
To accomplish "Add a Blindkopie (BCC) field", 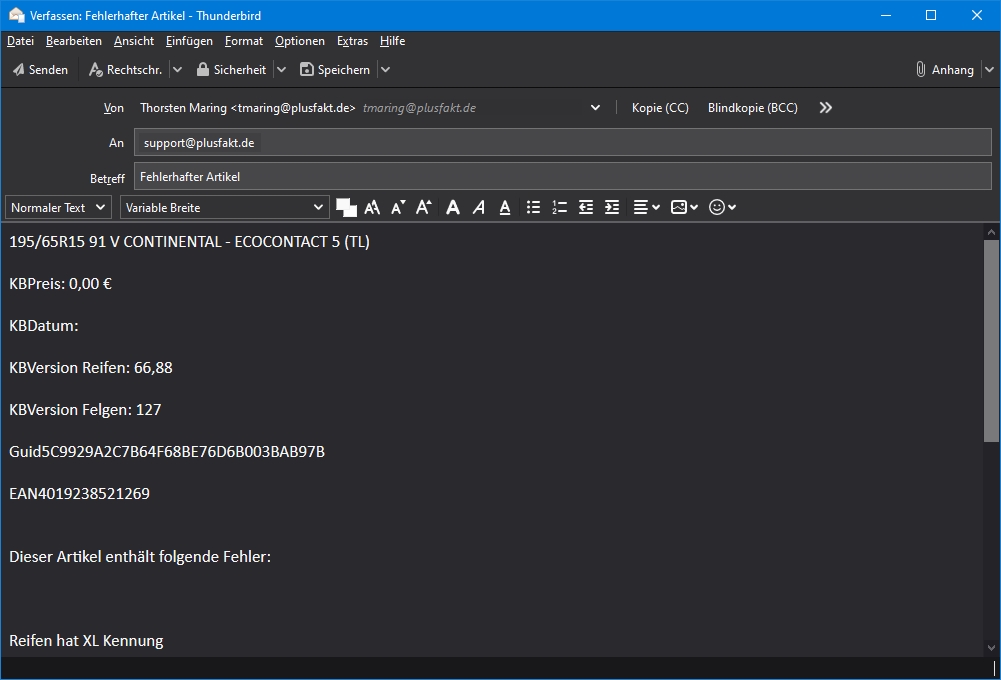I will [x=753, y=108].
